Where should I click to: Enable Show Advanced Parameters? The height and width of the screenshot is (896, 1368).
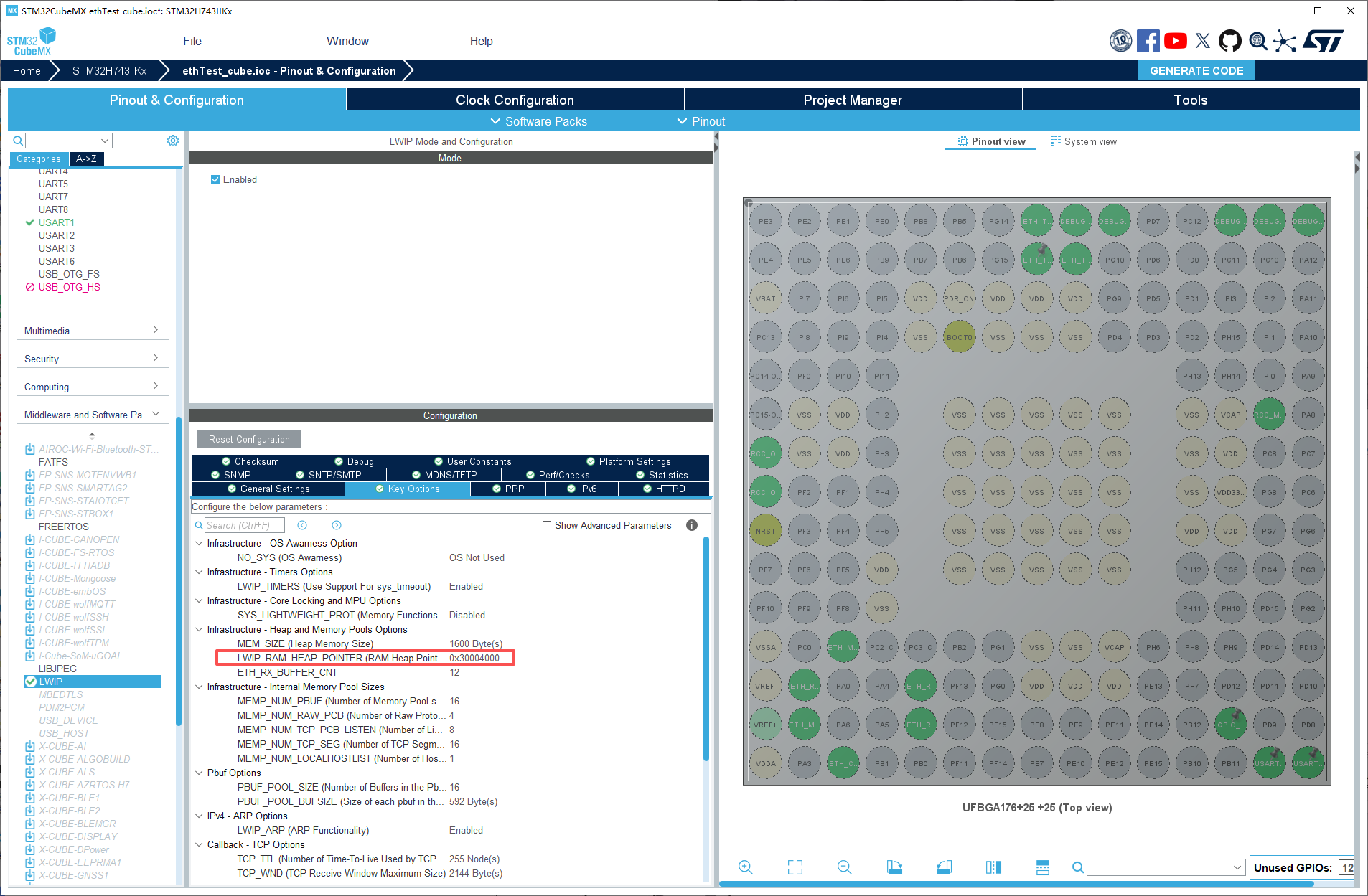pyautogui.click(x=547, y=525)
